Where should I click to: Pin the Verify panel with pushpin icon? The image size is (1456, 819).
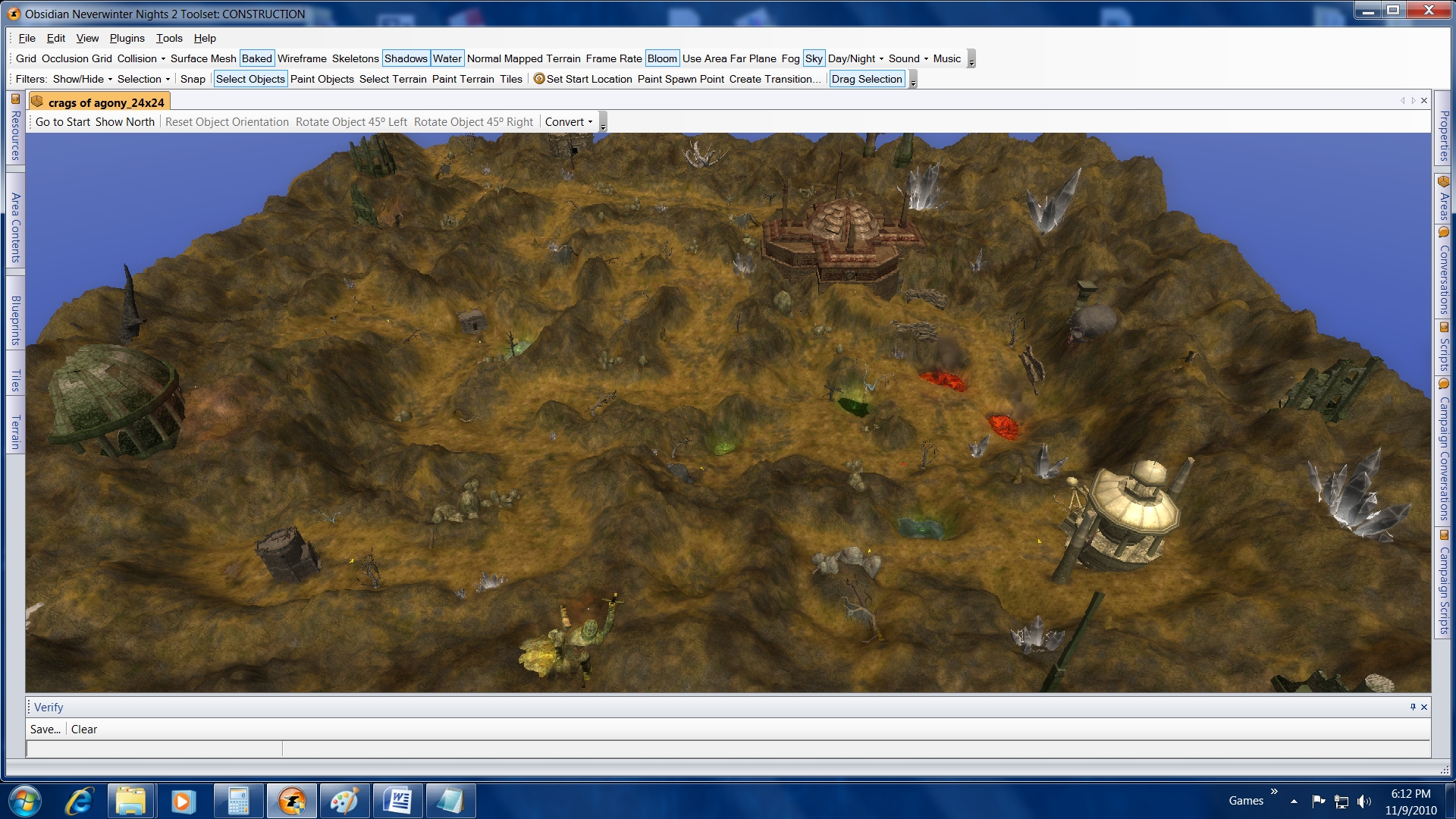tap(1413, 707)
